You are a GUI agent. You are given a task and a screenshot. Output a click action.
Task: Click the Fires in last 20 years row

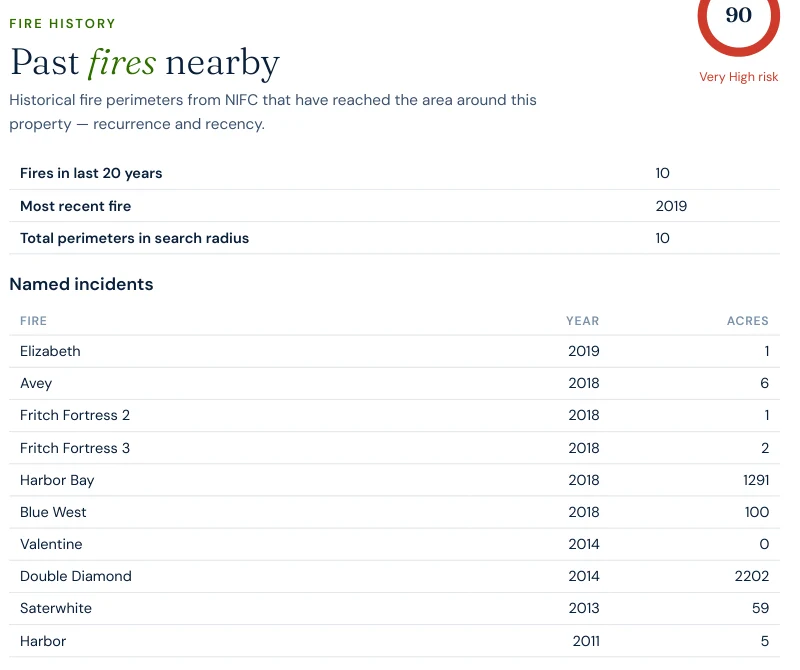tap(394, 173)
